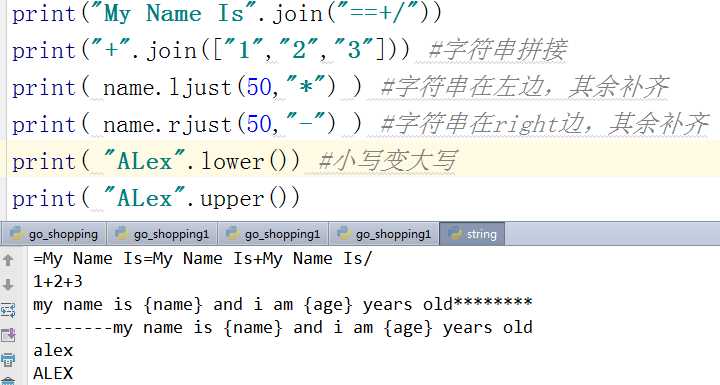Viewport: 720px width, 385px height.
Task: Toggle the Use Soft Wraps icon
Action: coord(8,310)
